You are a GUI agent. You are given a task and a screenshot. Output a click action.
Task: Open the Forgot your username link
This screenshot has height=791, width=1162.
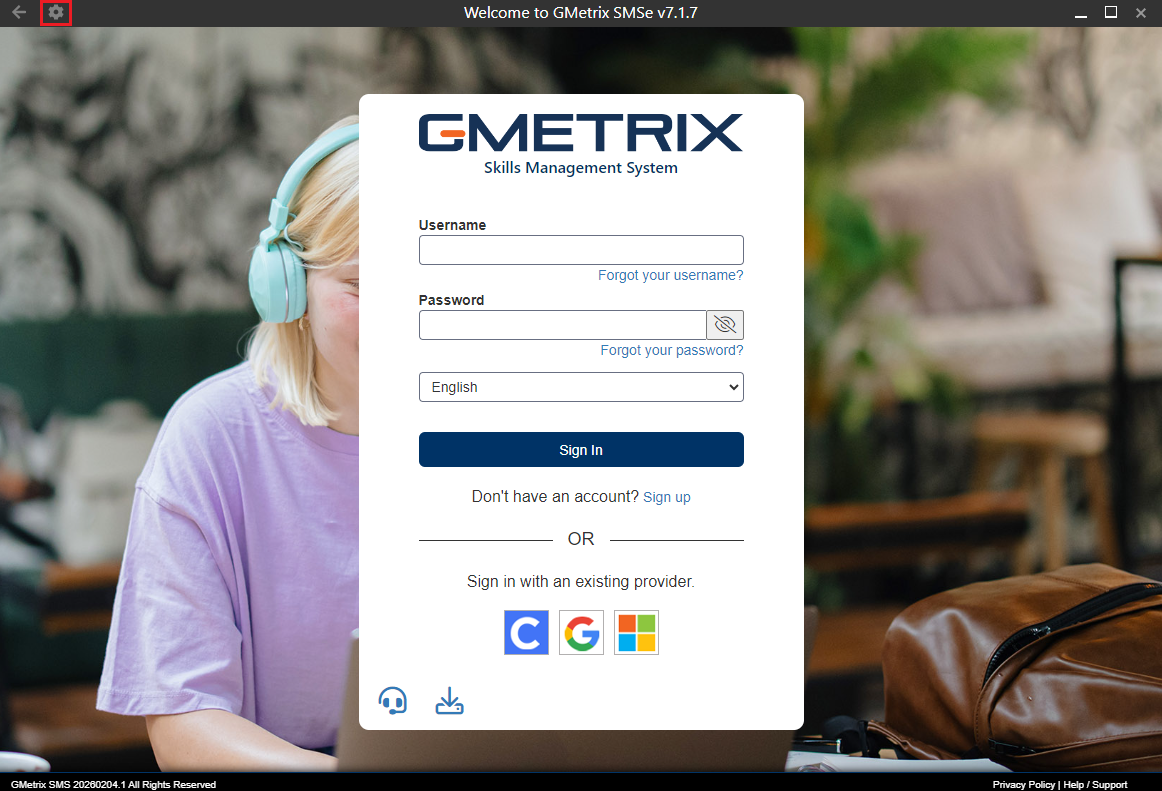(x=671, y=275)
